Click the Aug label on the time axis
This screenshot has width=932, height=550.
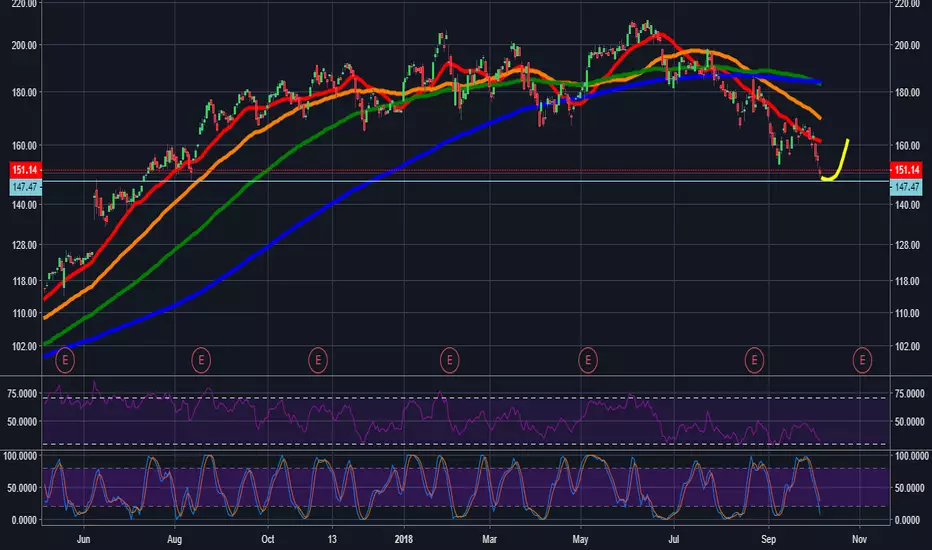[174, 539]
